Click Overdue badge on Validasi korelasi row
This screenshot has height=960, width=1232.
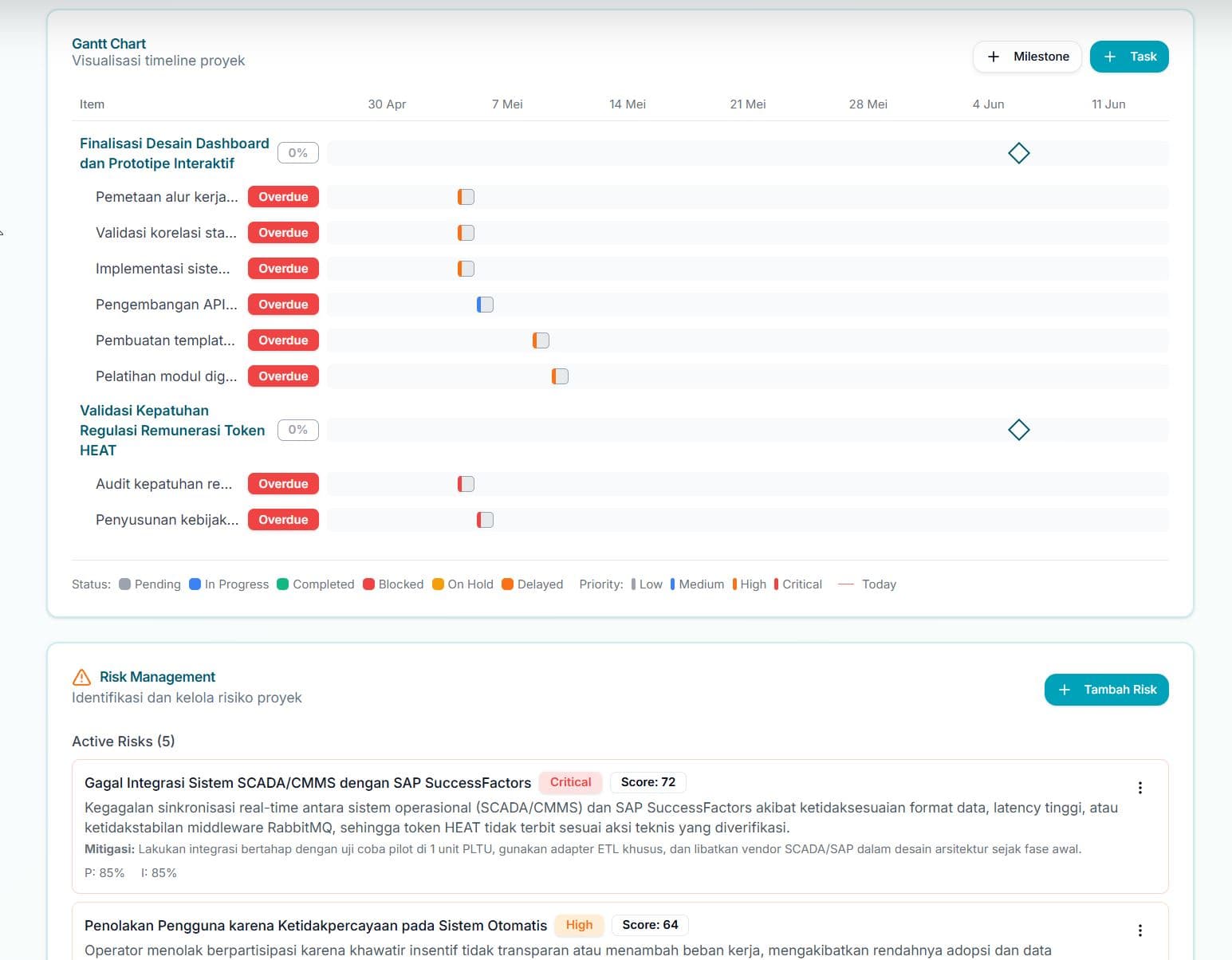(283, 233)
